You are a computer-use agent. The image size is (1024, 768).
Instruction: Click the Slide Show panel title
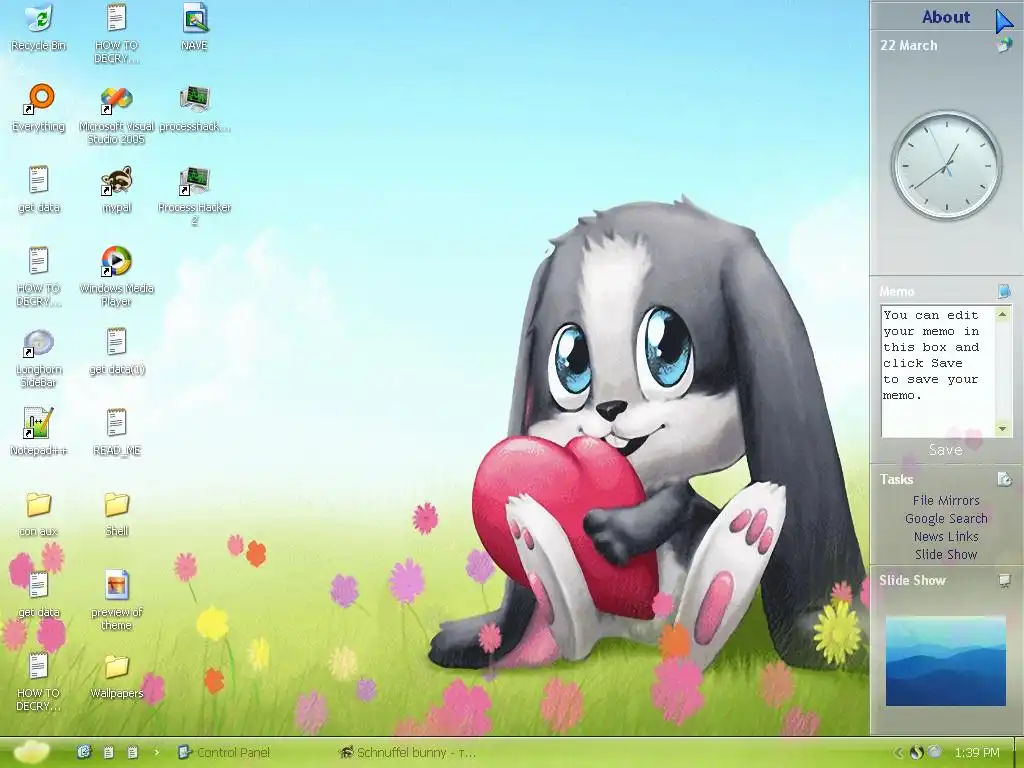click(912, 580)
